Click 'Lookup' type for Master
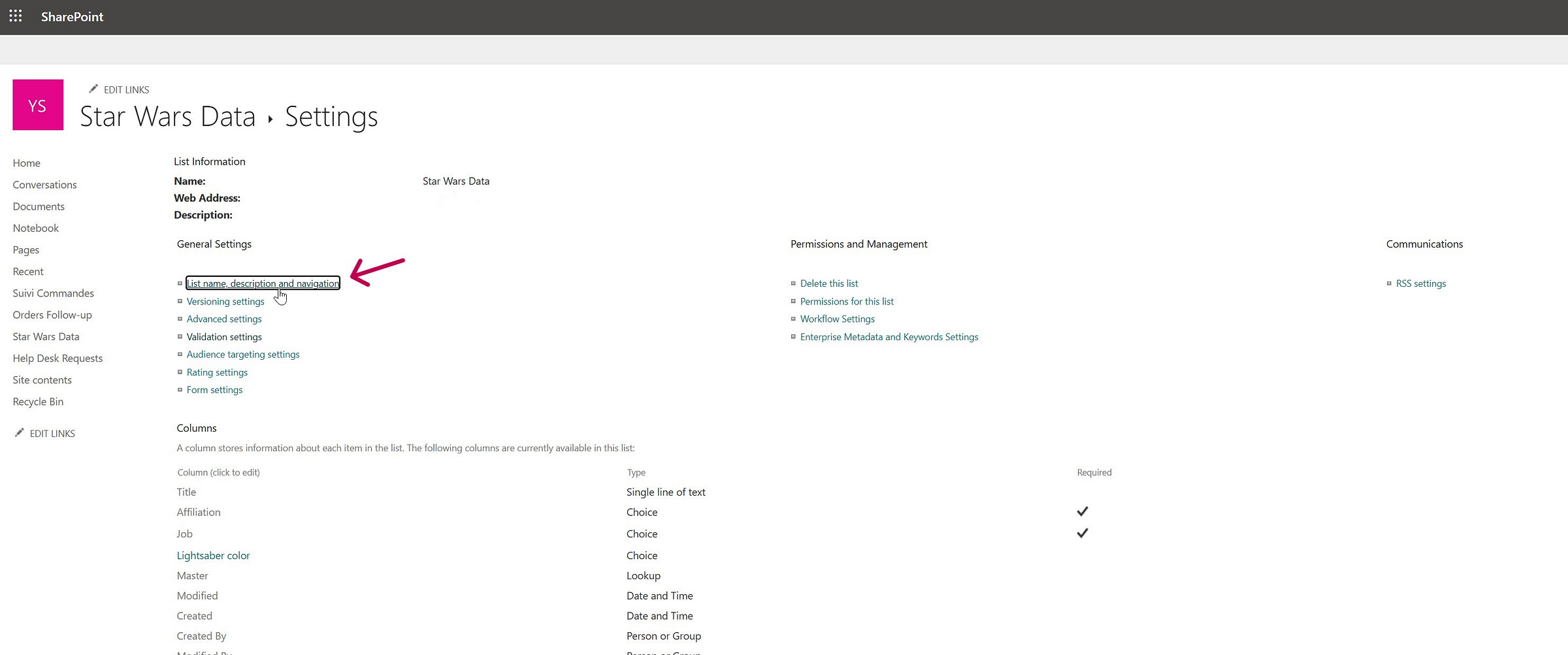1568x655 pixels. tap(644, 575)
